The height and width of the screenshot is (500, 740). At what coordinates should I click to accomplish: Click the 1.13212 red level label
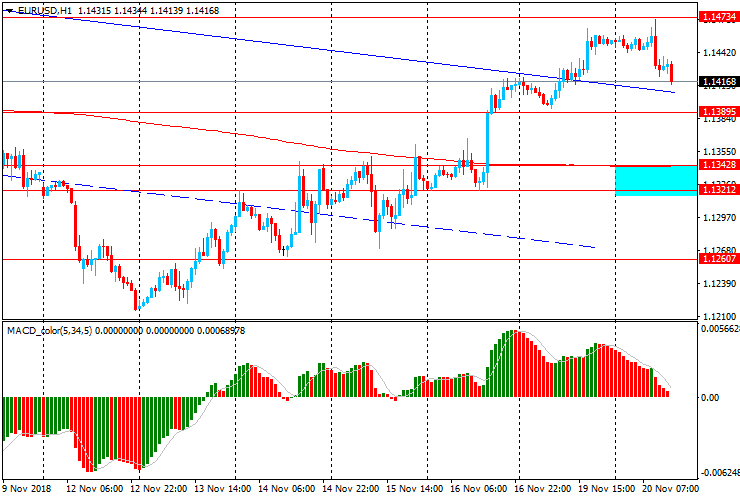719,189
